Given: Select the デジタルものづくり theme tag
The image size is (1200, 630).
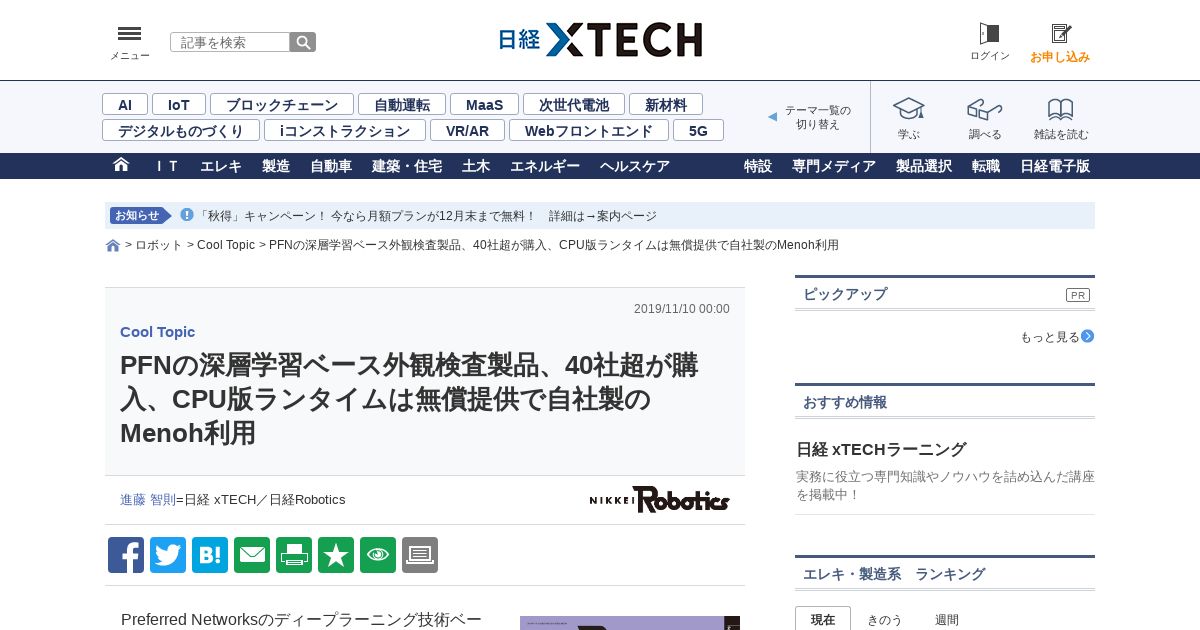Looking at the screenshot, I should click(x=181, y=130).
